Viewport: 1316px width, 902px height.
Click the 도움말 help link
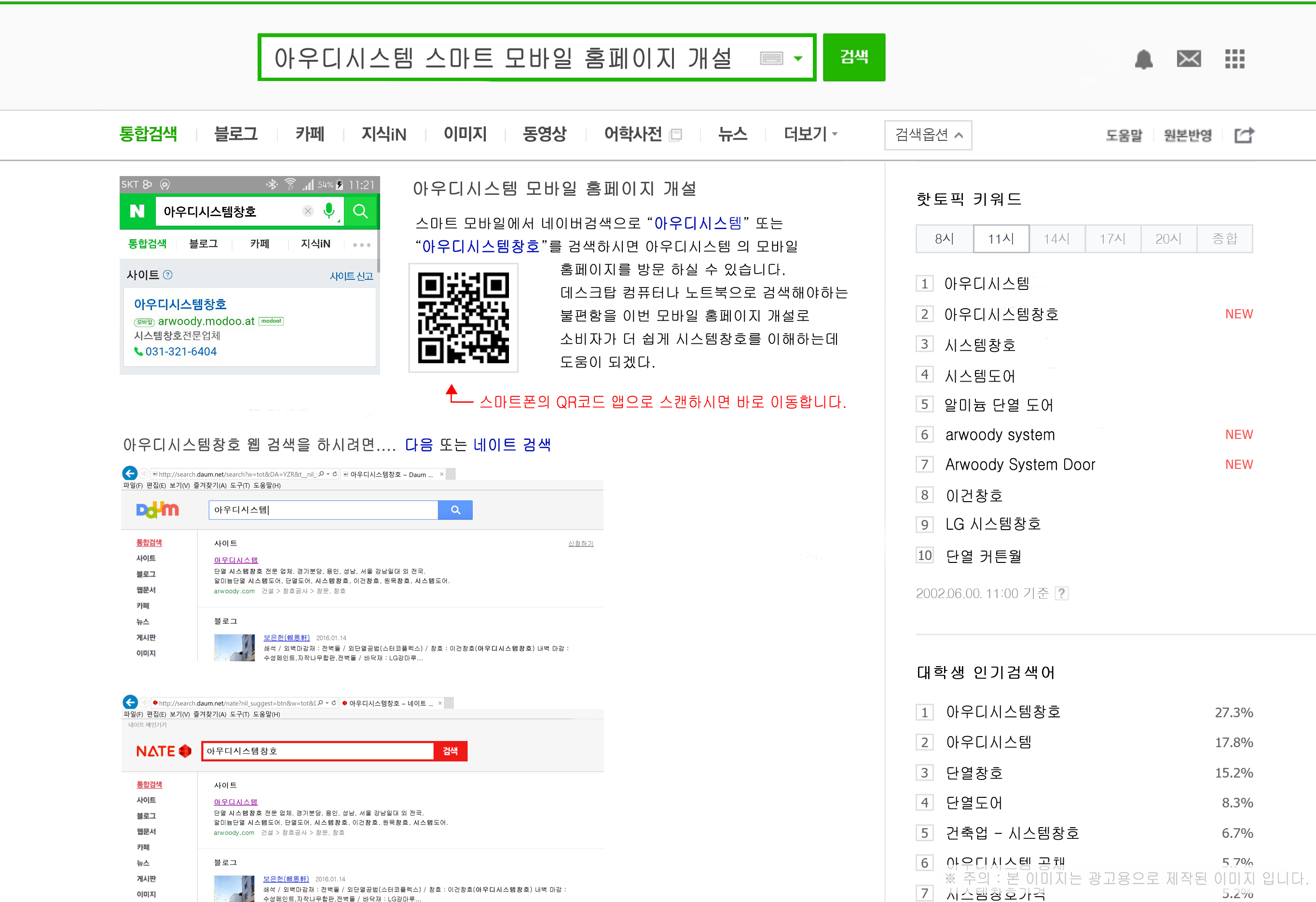point(1124,136)
